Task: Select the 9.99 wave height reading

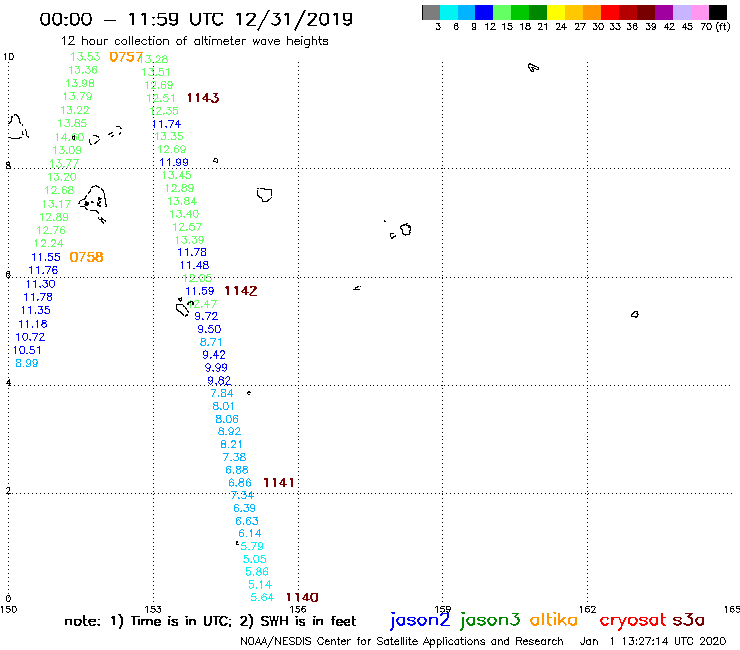Action: [216, 367]
